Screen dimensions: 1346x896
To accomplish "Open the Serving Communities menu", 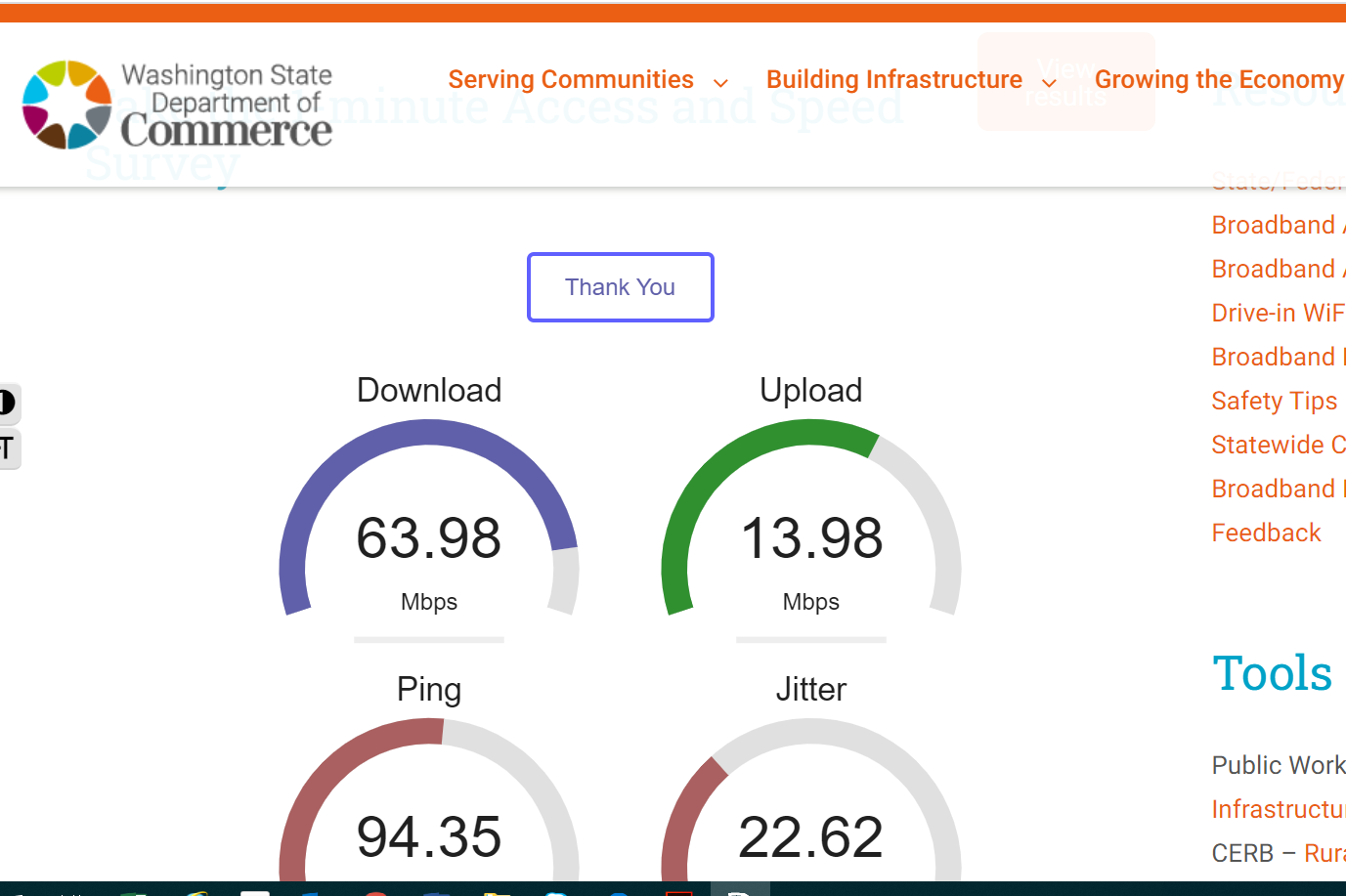I will (x=571, y=79).
